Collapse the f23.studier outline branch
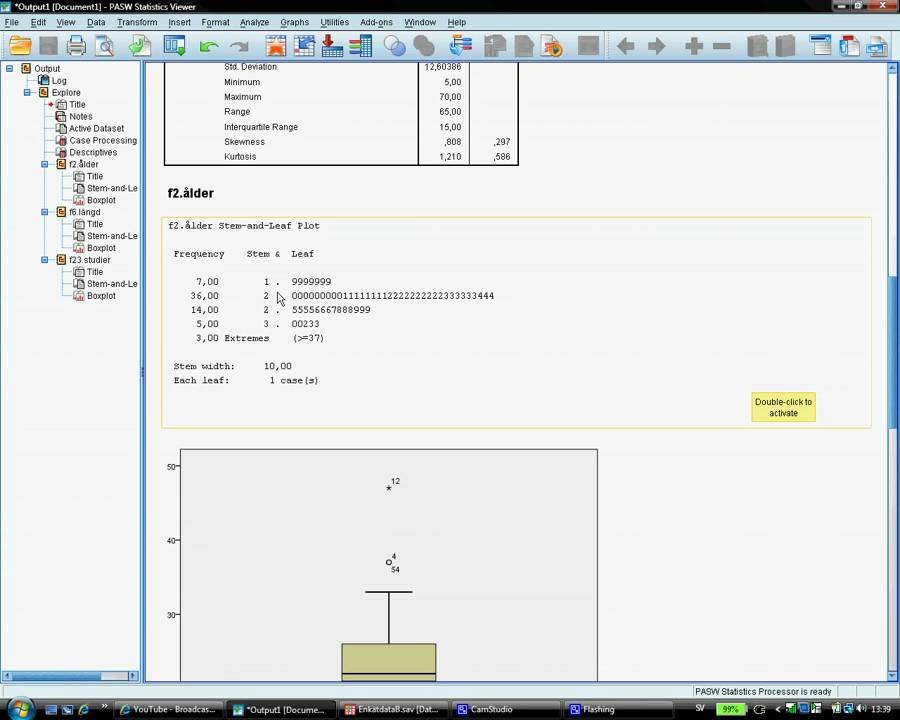 click(x=44, y=260)
